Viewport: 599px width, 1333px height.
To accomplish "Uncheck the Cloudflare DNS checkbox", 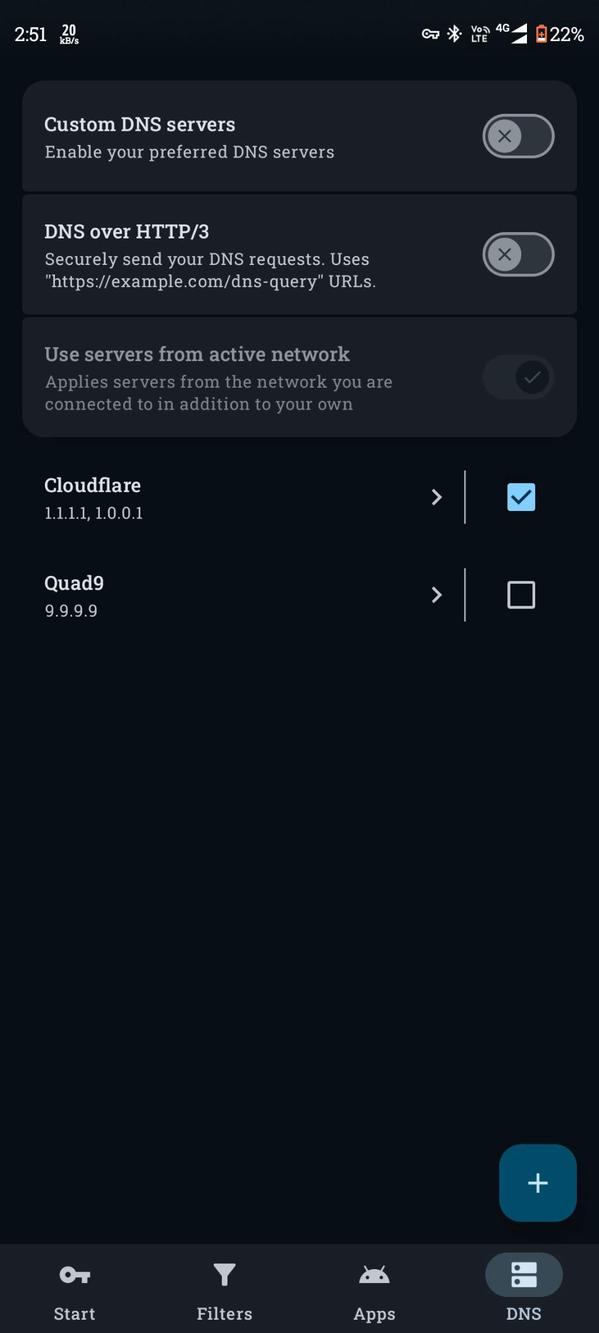I will tap(521, 497).
